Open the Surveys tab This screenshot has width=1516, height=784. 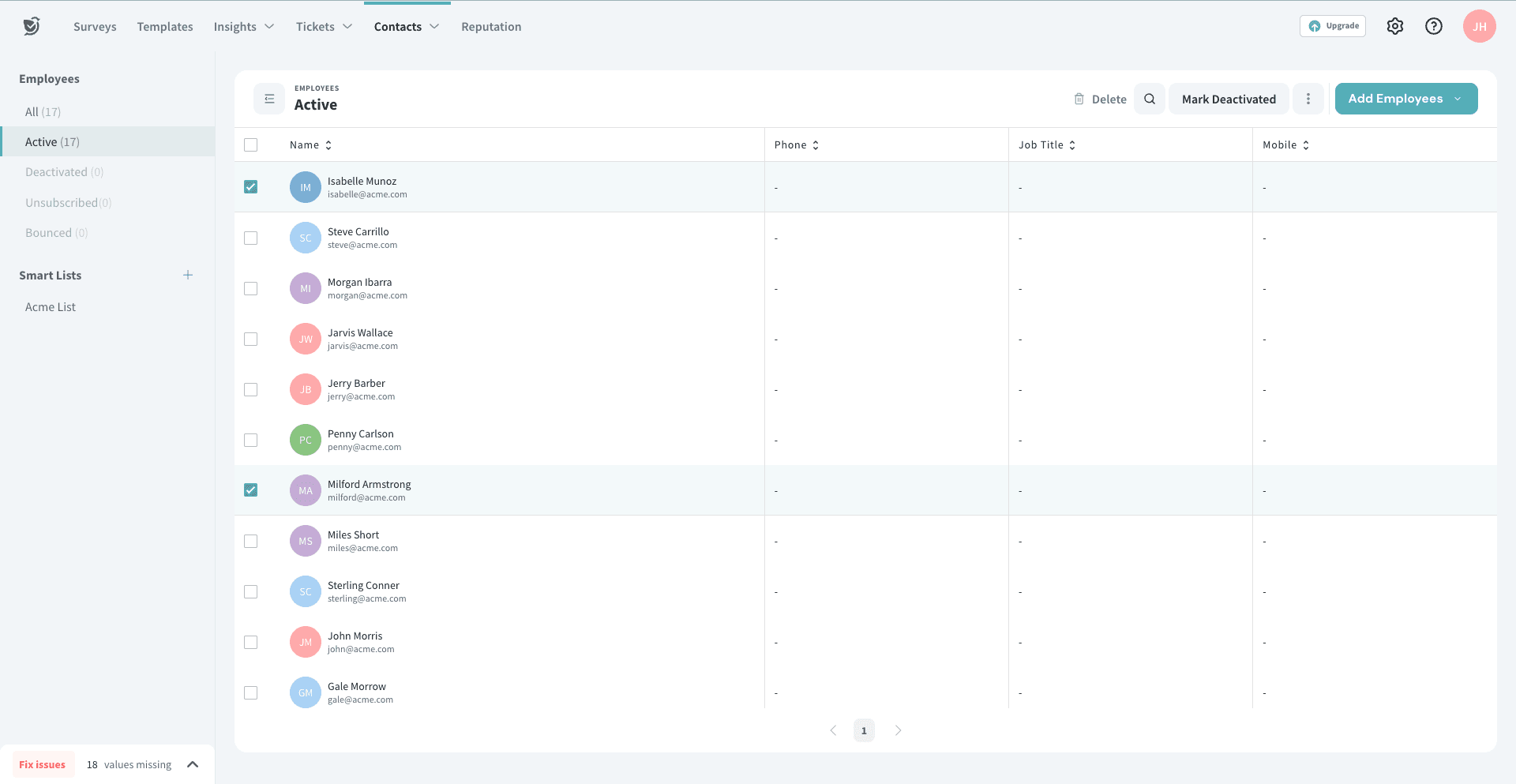click(95, 27)
